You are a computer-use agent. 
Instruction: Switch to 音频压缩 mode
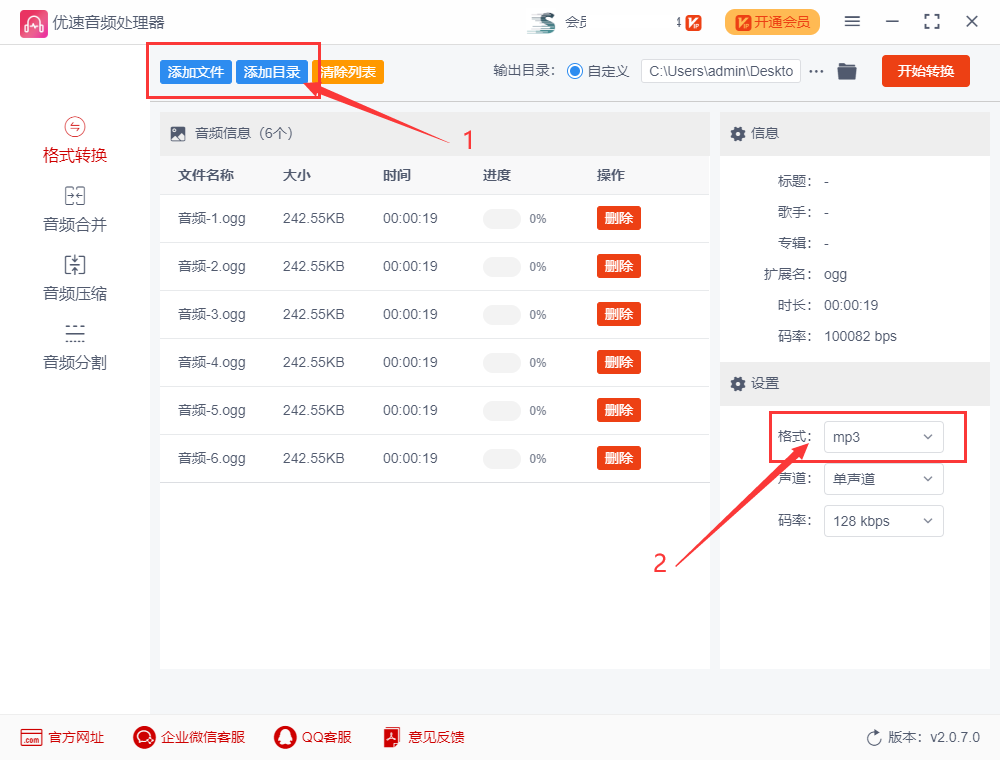coord(74,276)
